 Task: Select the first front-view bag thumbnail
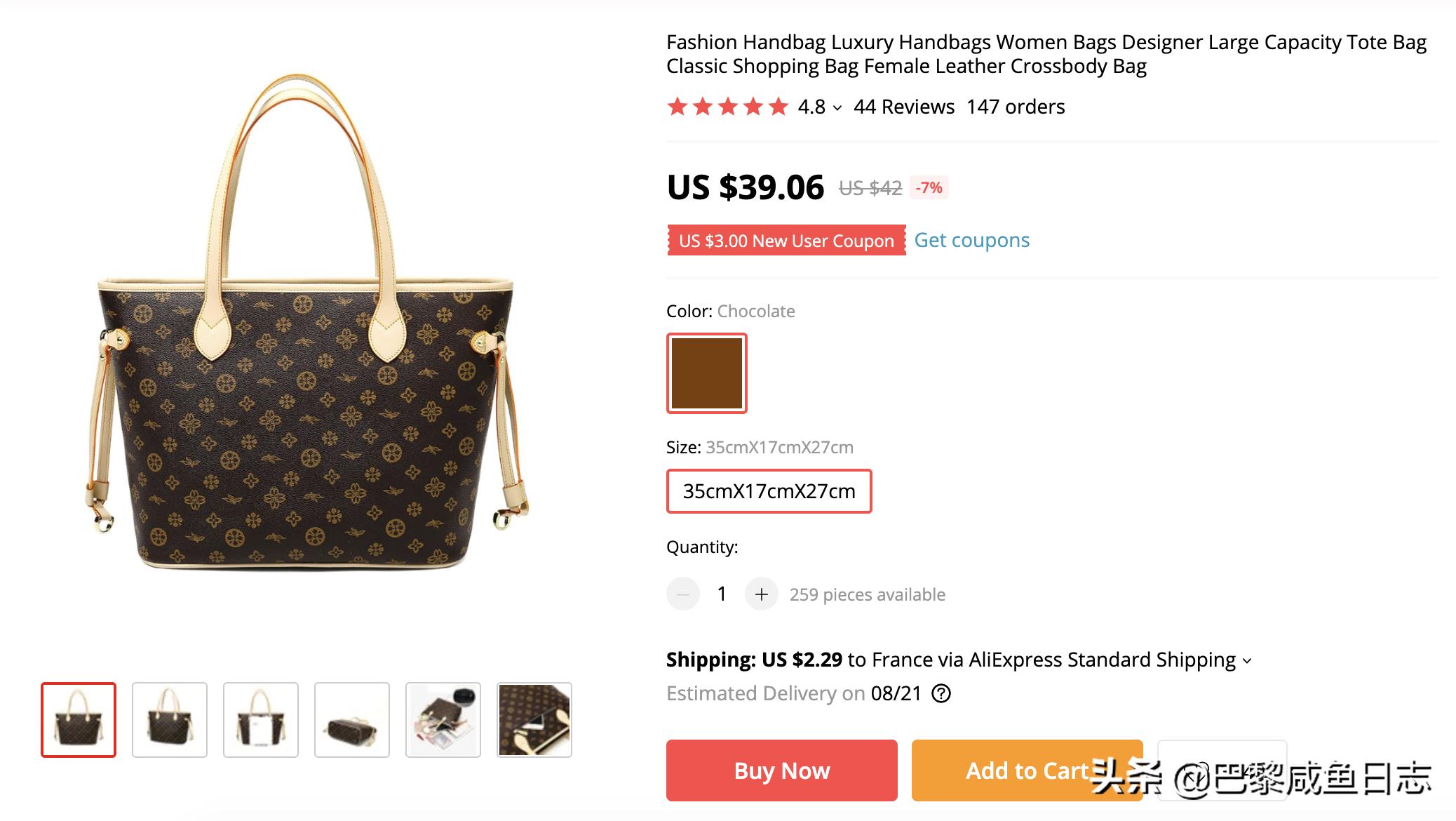click(x=79, y=719)
